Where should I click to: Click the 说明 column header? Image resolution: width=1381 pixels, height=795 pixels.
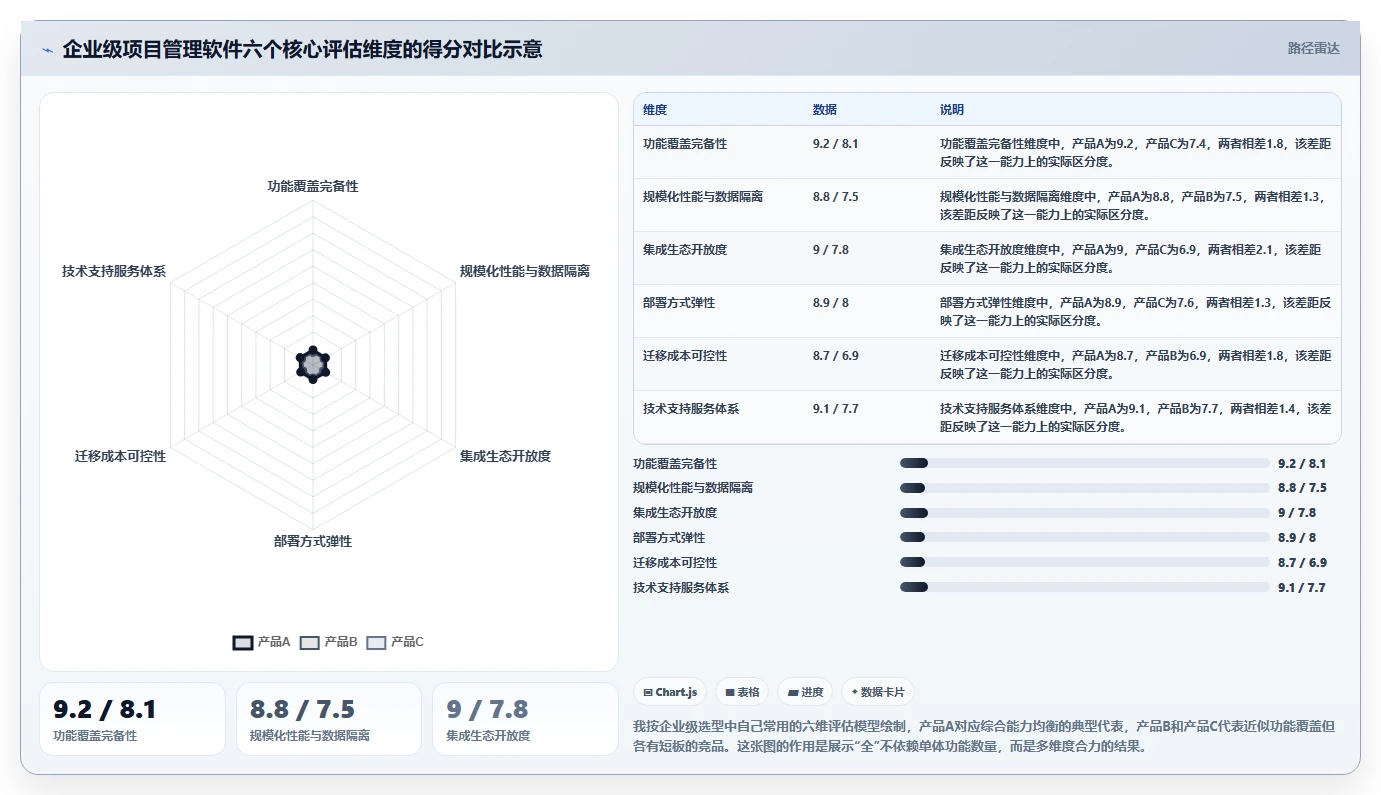pyautogui.click(x=952, y=110)
